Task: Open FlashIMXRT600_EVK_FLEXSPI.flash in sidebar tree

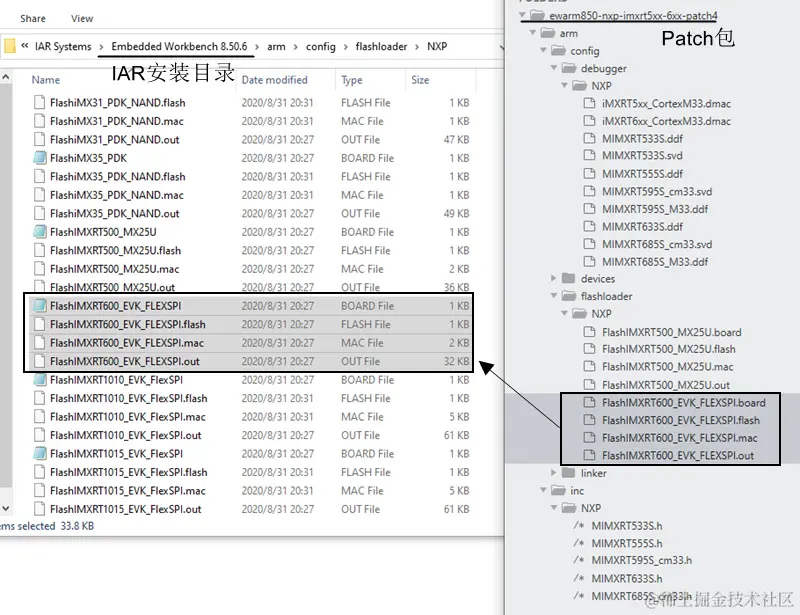Action: point(681,420)
